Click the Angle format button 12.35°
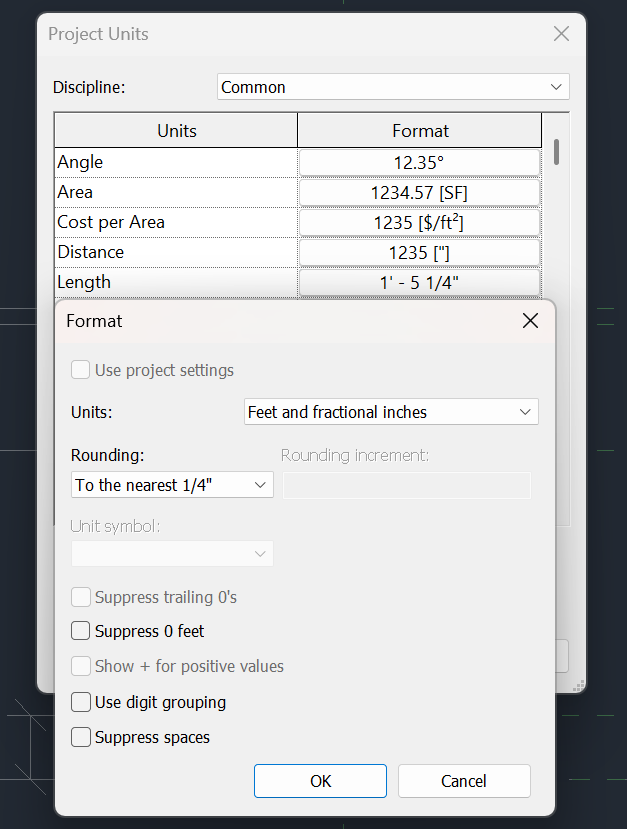This screenshot has width=627, height=829. pos(420,162)
